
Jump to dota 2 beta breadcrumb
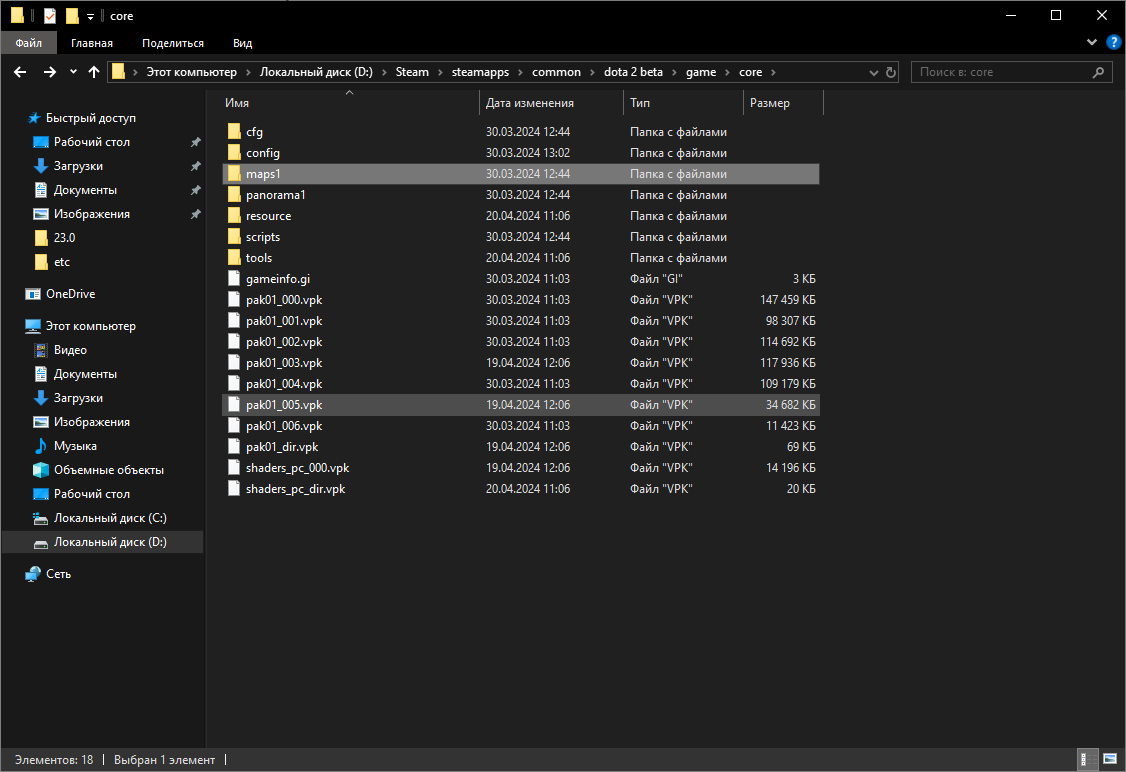[633, 72]
